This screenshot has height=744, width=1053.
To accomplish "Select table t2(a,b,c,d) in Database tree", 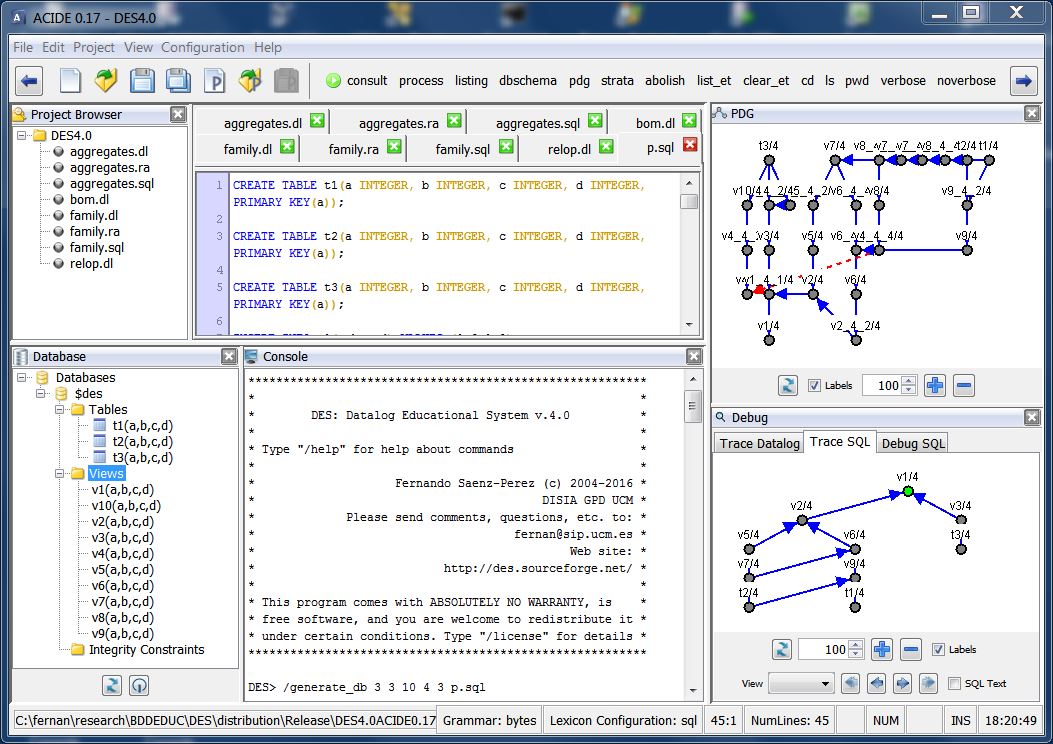I will coord(142,442).
